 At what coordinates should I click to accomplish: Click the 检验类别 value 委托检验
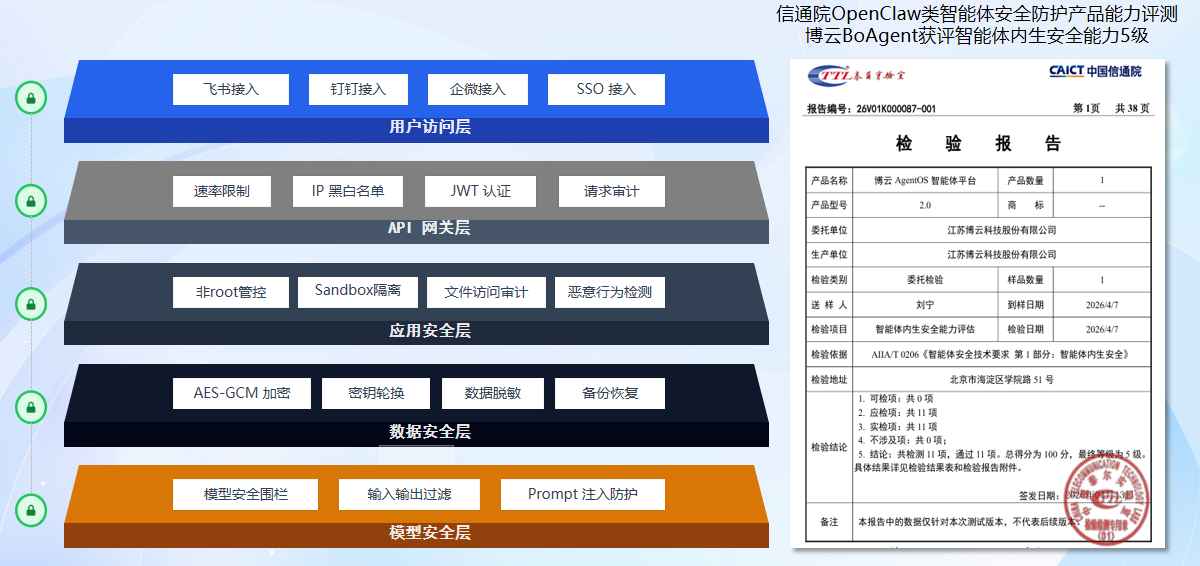click(x=924, y=280)
